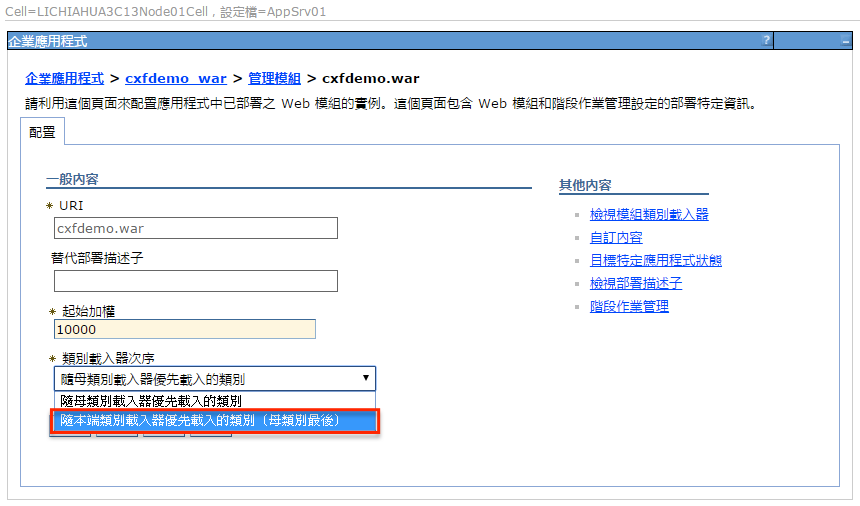Click the 類別載入器次序 dropdown arrow
The width and height of the screenshot is (860, 506).
coord(366,378)
